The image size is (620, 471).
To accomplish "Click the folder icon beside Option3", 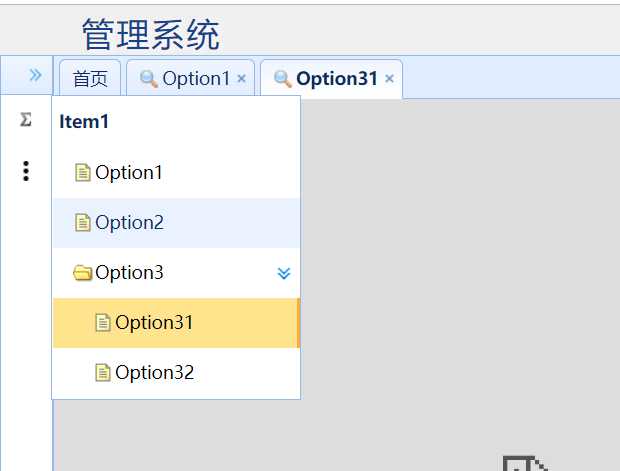I will click(x=83, y=273).
